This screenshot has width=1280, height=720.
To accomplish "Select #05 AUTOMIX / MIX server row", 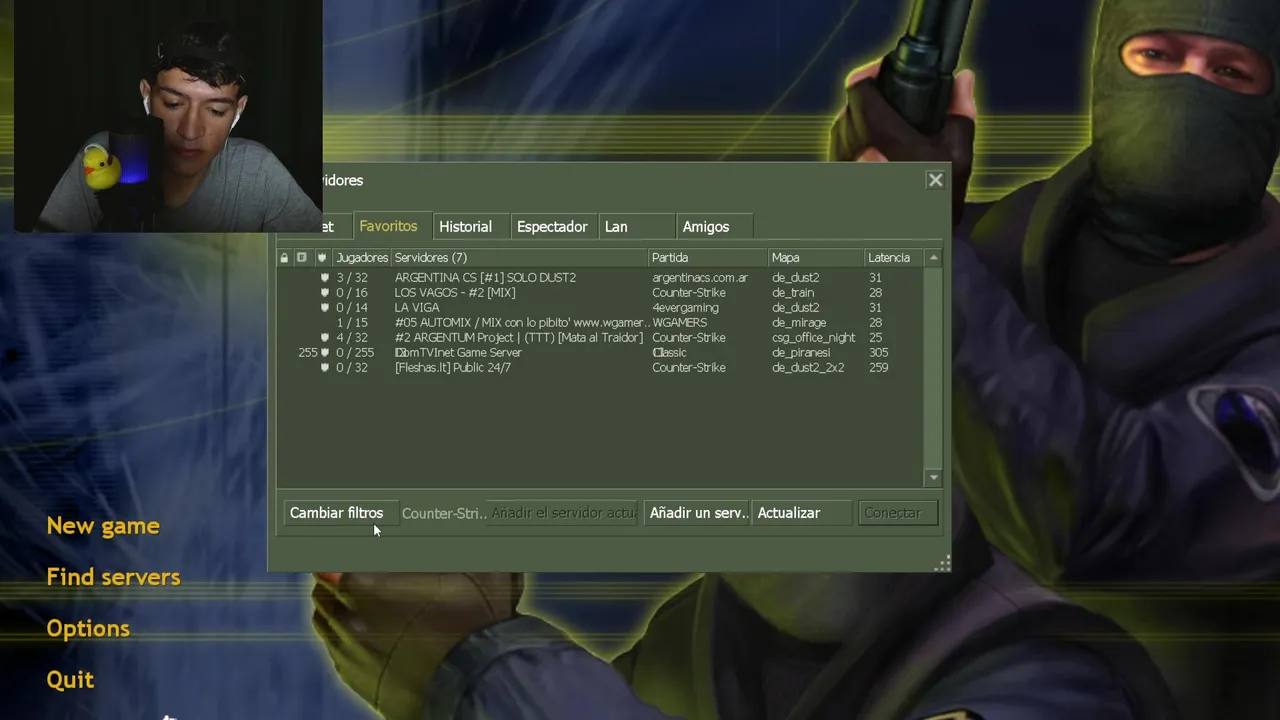I will click(601, 323).
